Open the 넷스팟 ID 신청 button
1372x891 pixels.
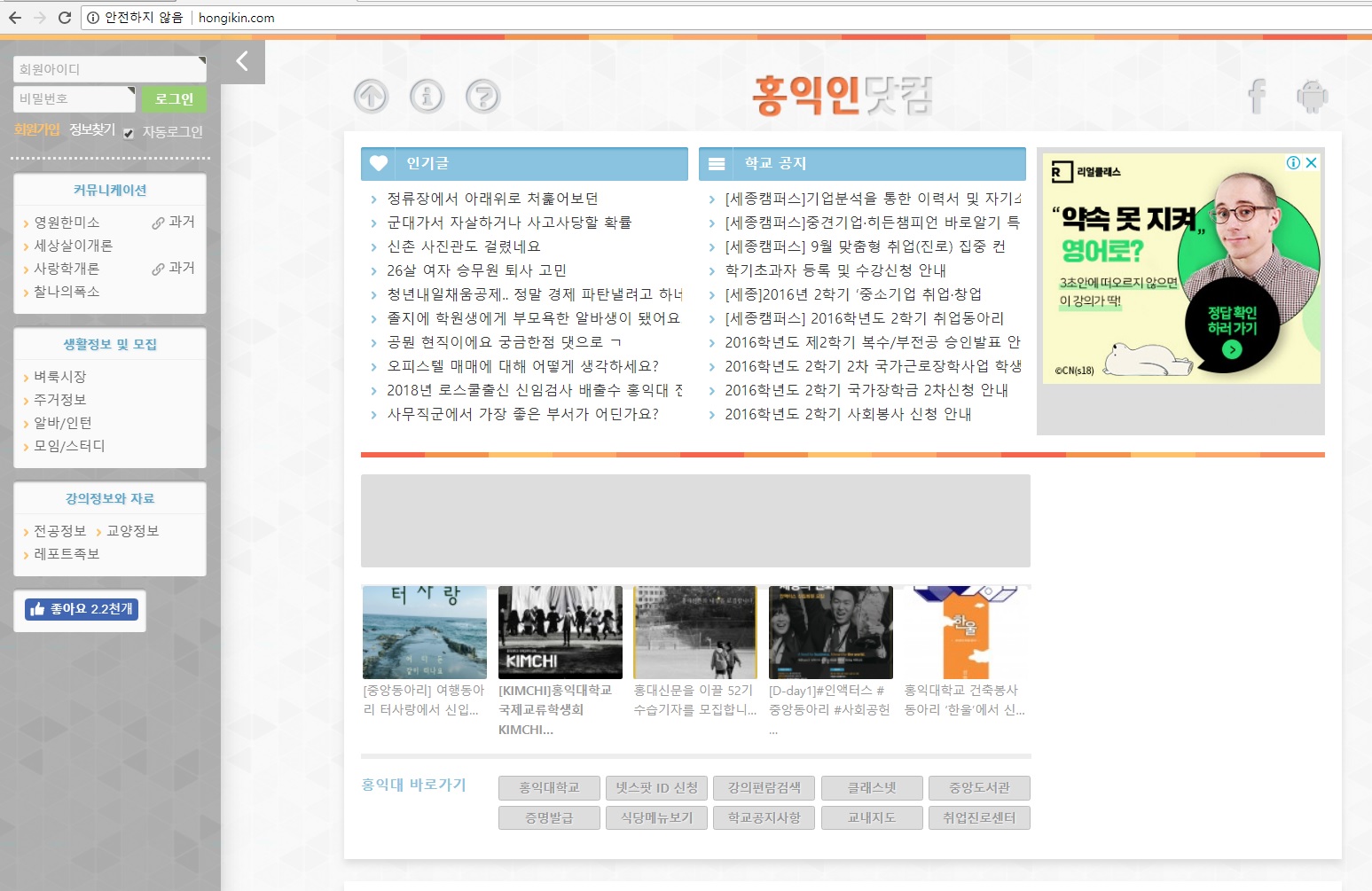click(x=656, y=787)
